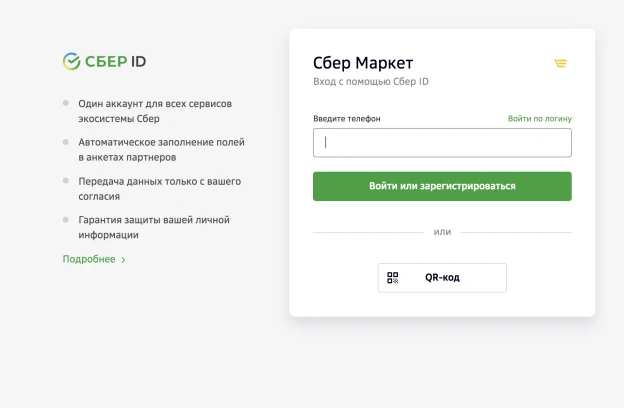Image resolution: width=624 pixels, height=408 pixels.
Task: Click the Вход с помощью Сбер ID subtitle
Action: tap(371, 82)
